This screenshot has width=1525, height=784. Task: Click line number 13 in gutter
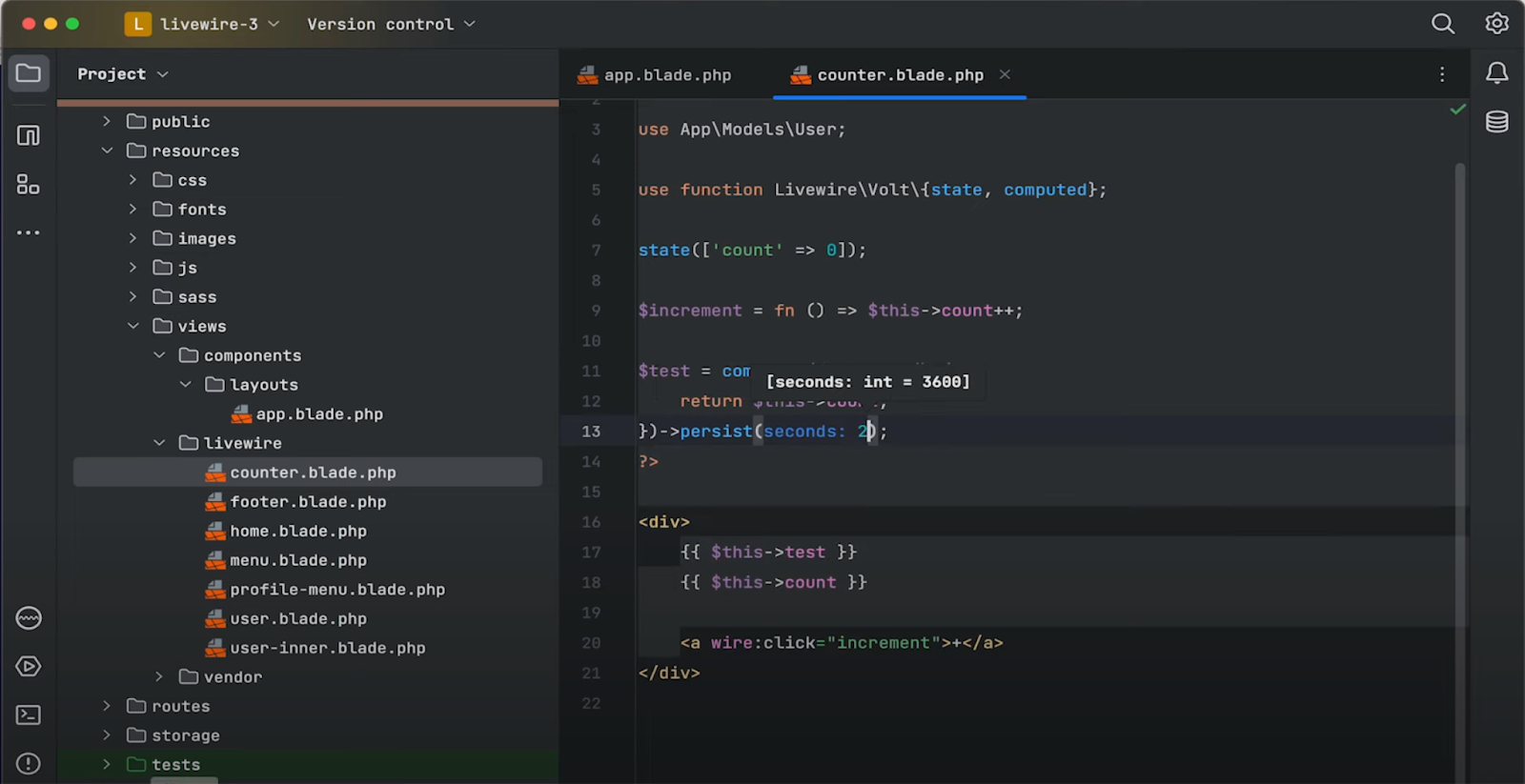[x=591, y=432]
